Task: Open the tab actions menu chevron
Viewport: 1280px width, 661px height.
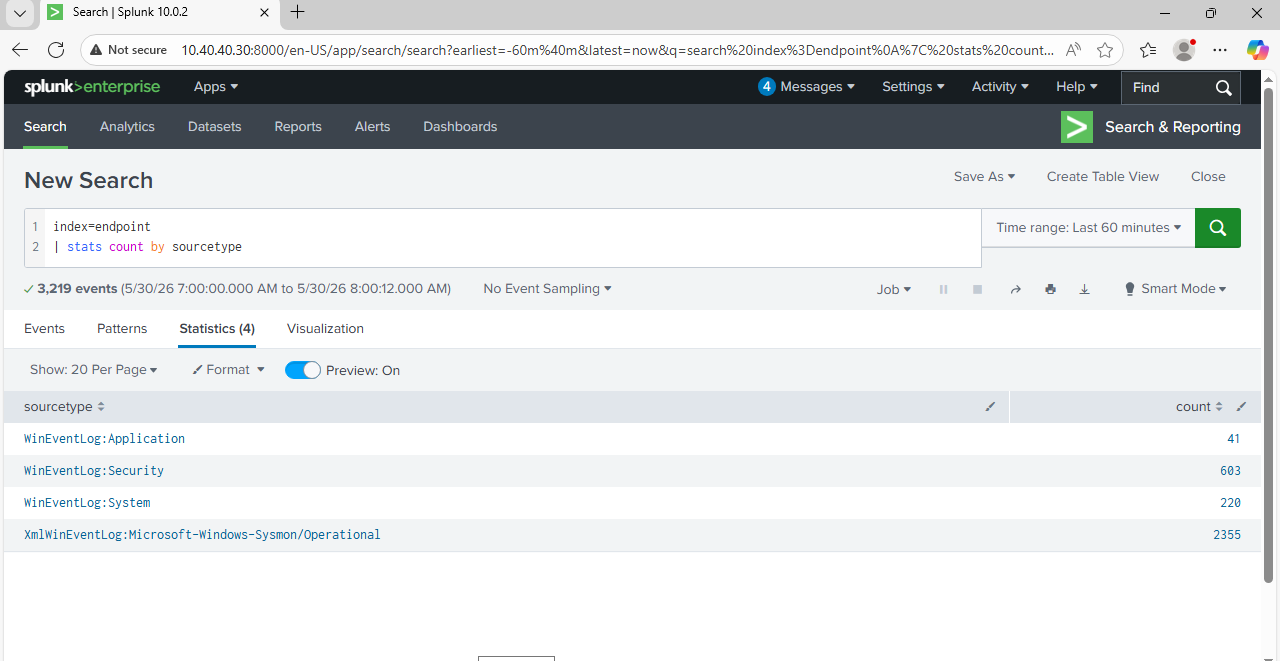Action: 20,13
